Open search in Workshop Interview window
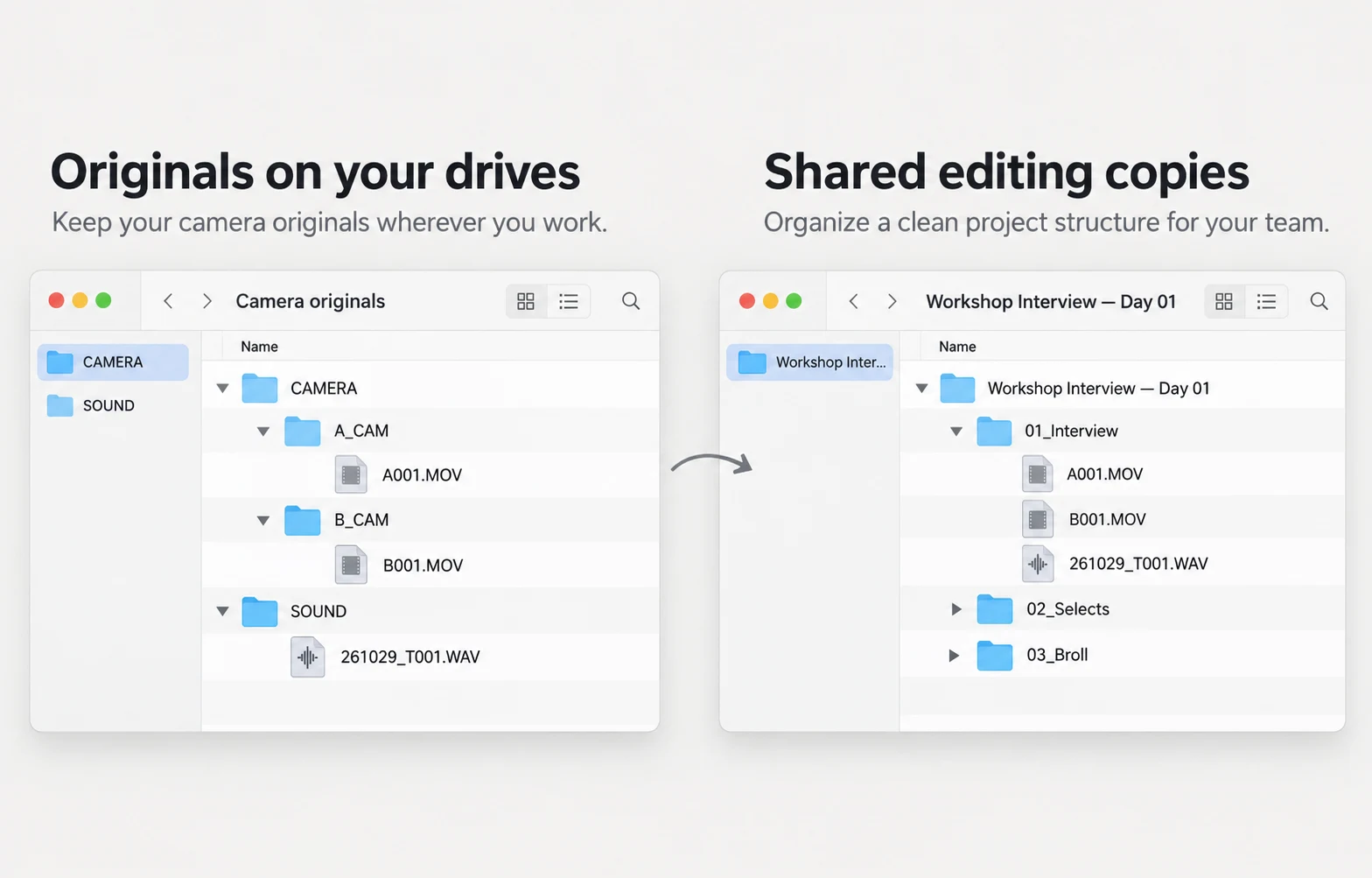This screenshot has height=878, width=1372. (1319, 301)
